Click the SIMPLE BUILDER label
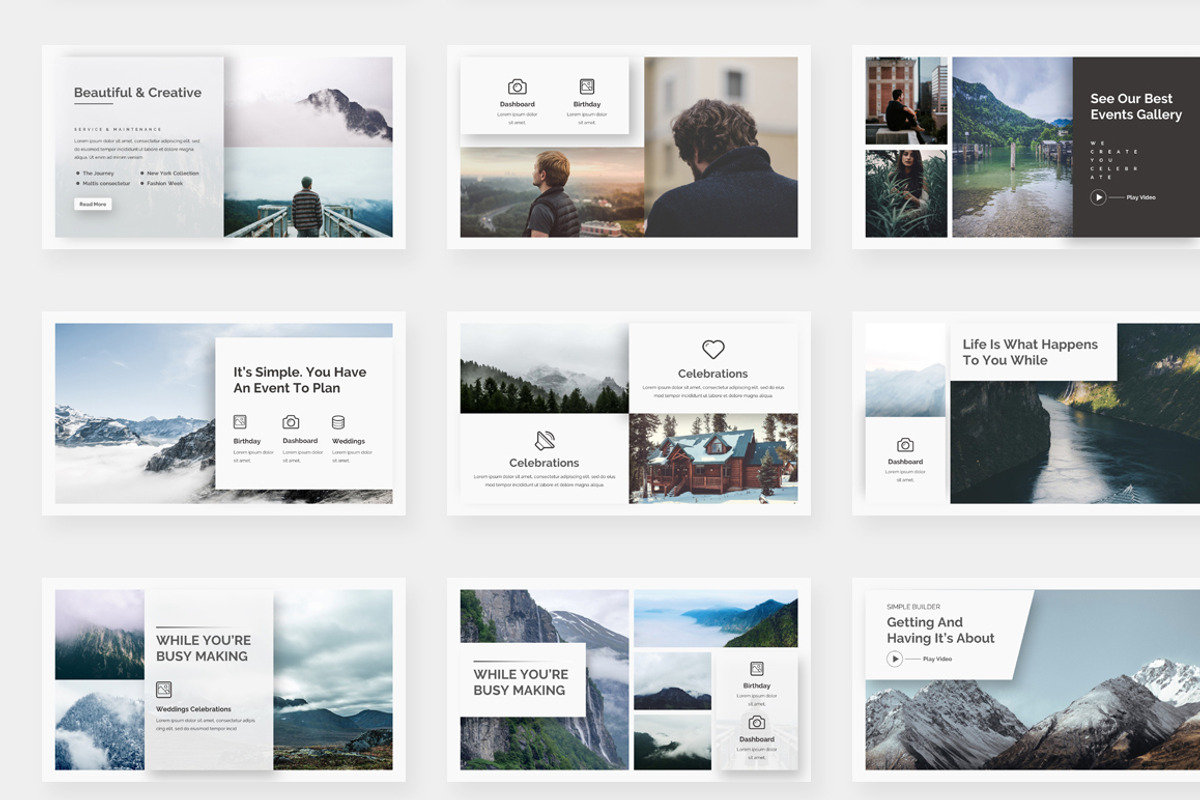 [912, 607]
